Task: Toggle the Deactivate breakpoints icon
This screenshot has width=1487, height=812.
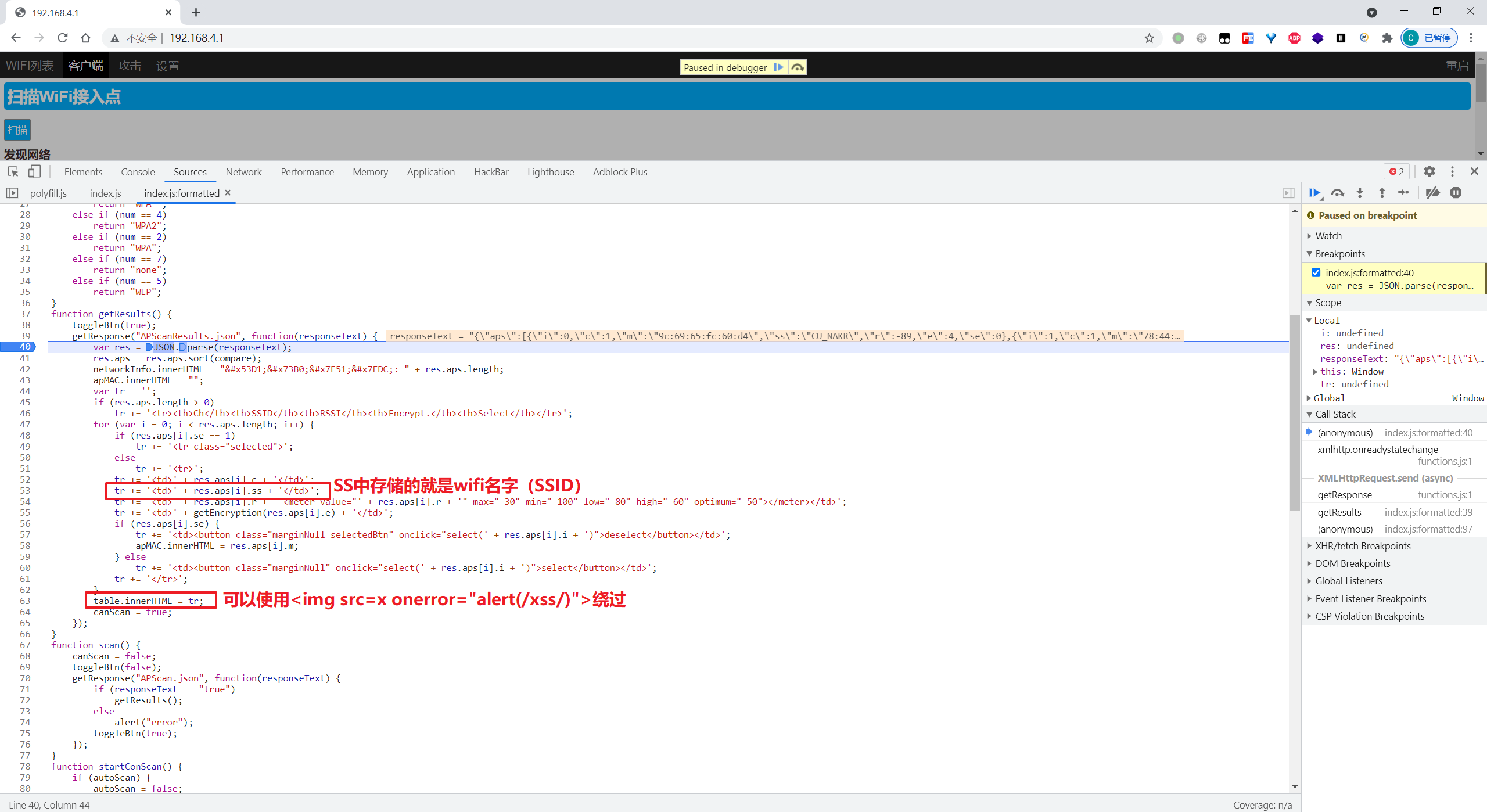Action: [x=1433, y=193]
